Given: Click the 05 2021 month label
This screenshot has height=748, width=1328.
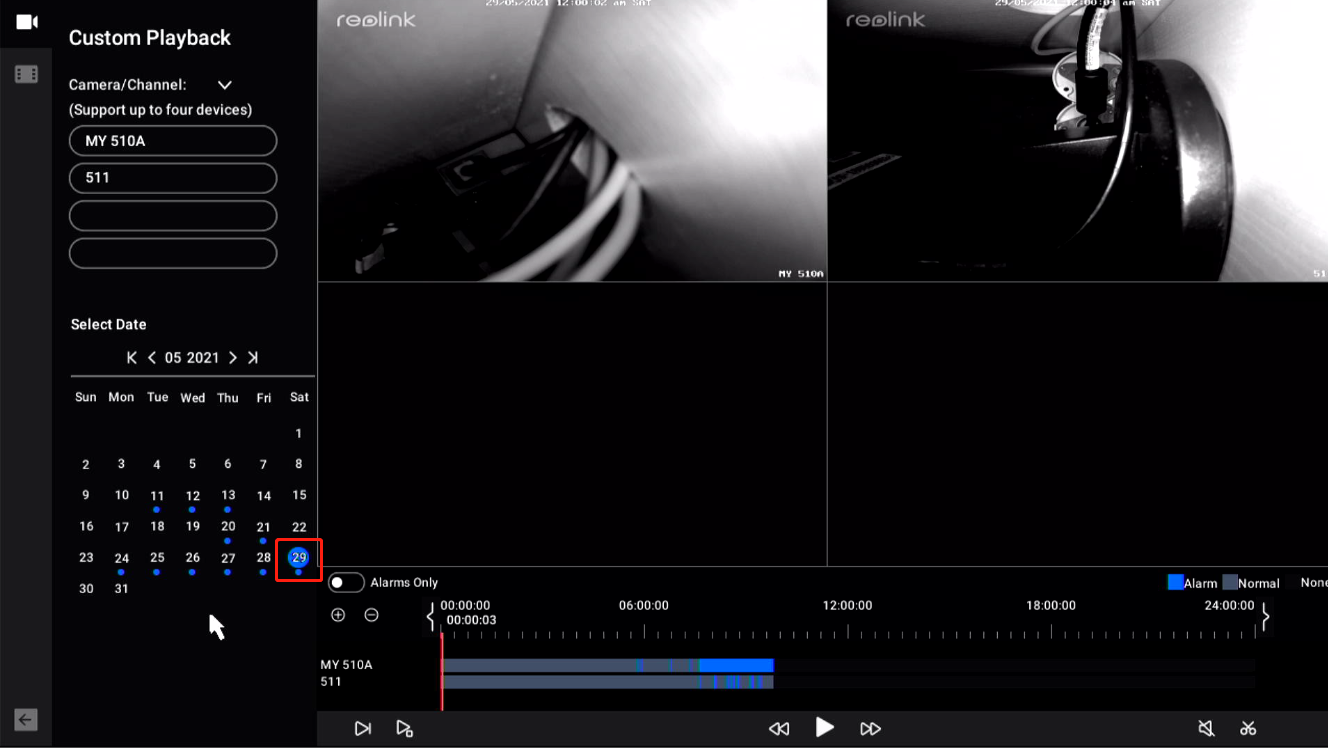Looking at the screenshot, I should (x=192, y=357).
